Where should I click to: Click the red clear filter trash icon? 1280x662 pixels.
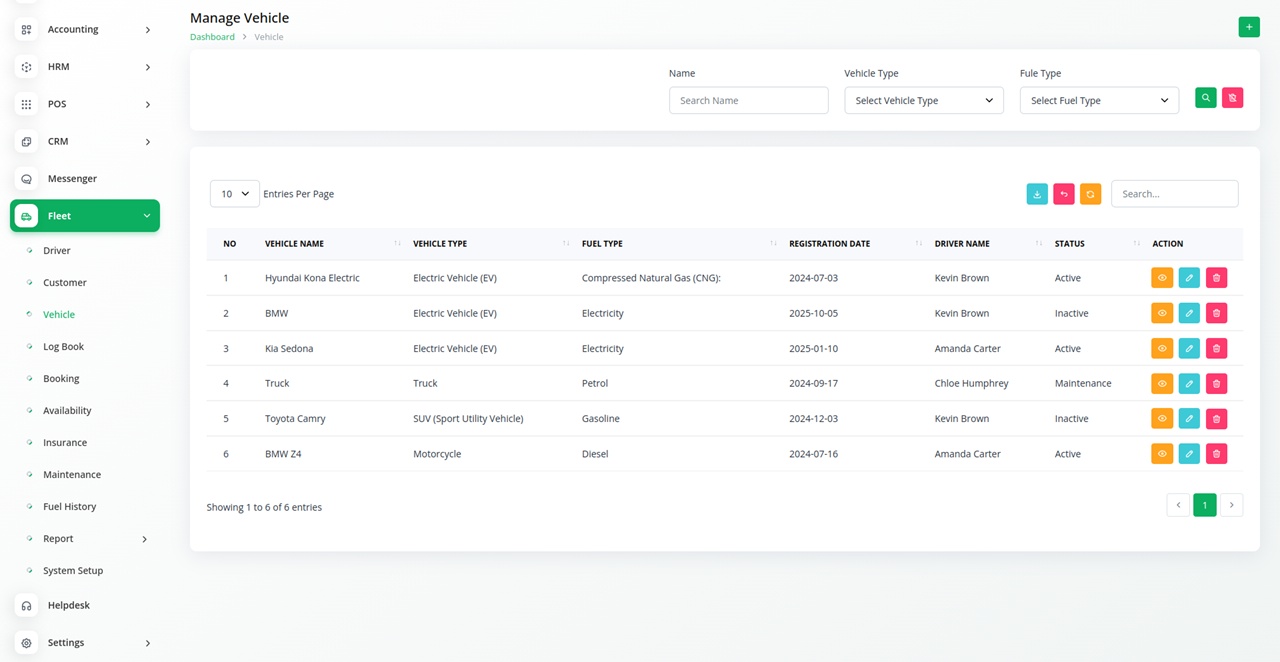click(x=1232, y=98)
